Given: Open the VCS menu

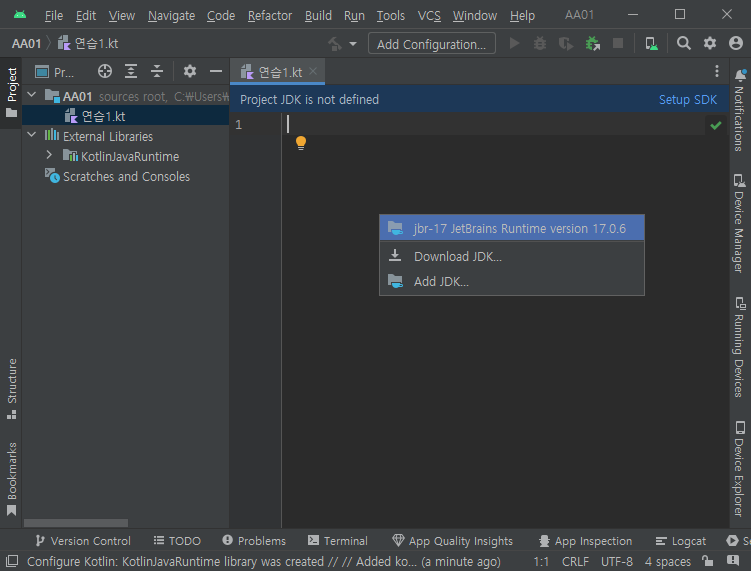Looking at the screenshot, I should [429, 16].
